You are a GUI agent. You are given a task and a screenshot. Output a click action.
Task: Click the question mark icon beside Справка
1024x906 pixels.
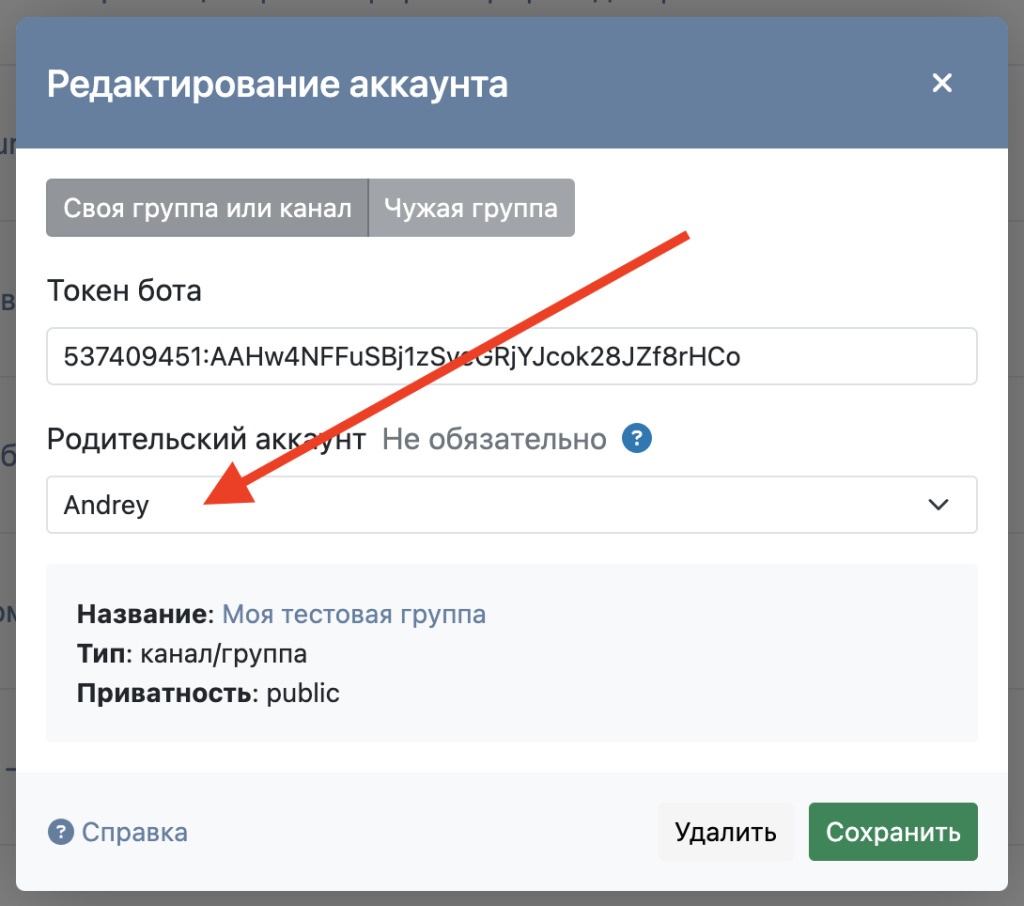(x=61, y=832)
